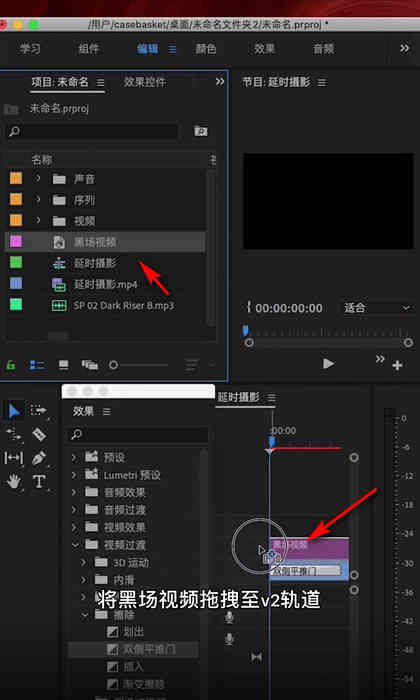Open the button editor plus icon
Image resolution: width=420 pixels, height=700 pixels.
tap(397, 366)
